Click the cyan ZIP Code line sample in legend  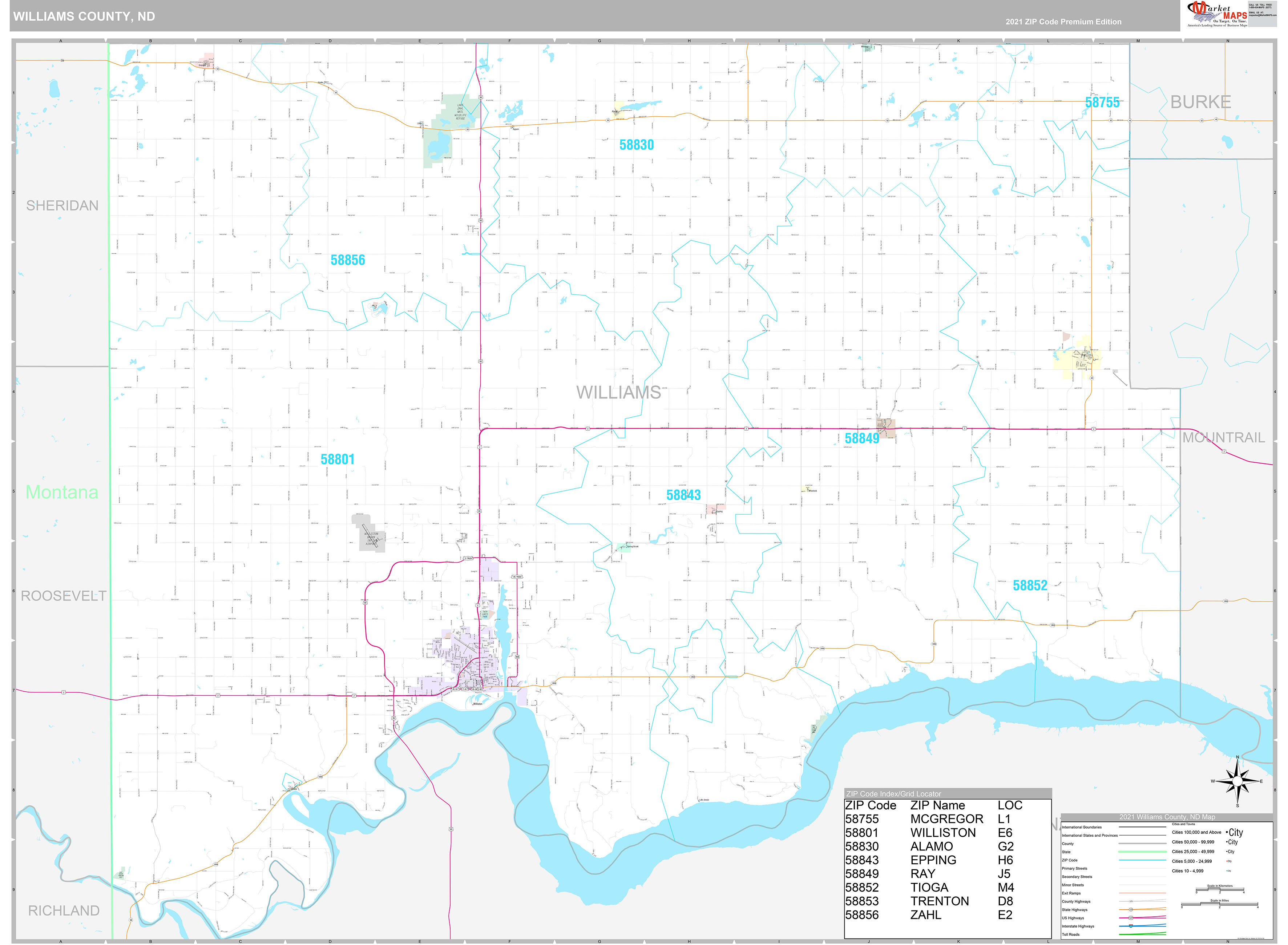click(x=1142, y=860)
